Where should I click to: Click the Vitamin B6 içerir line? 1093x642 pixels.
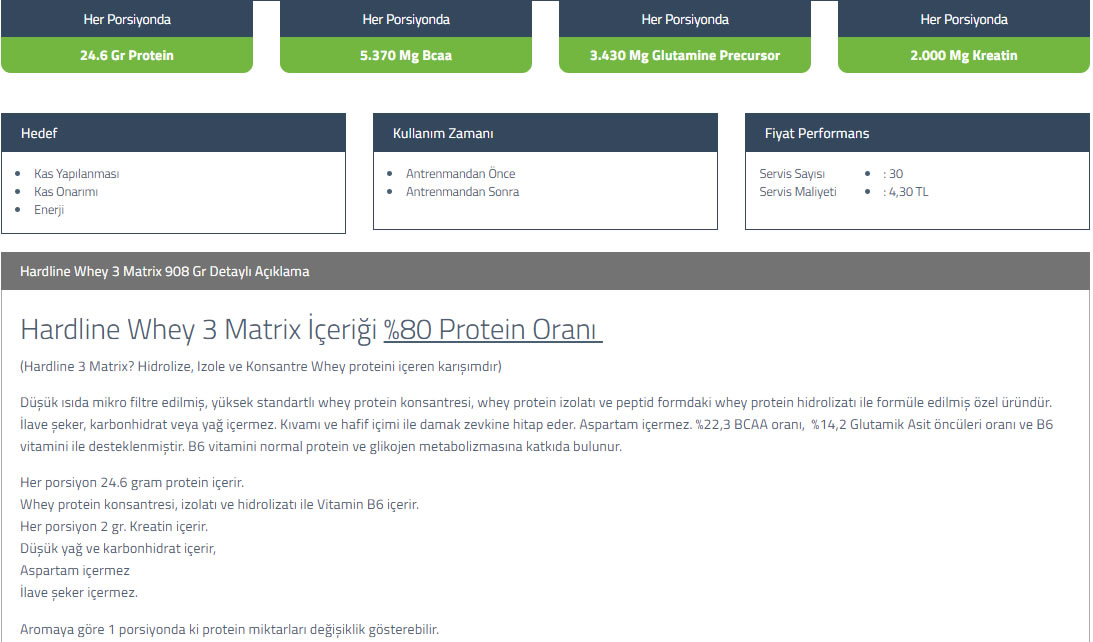pyautogui.click(x=220, y=505)
